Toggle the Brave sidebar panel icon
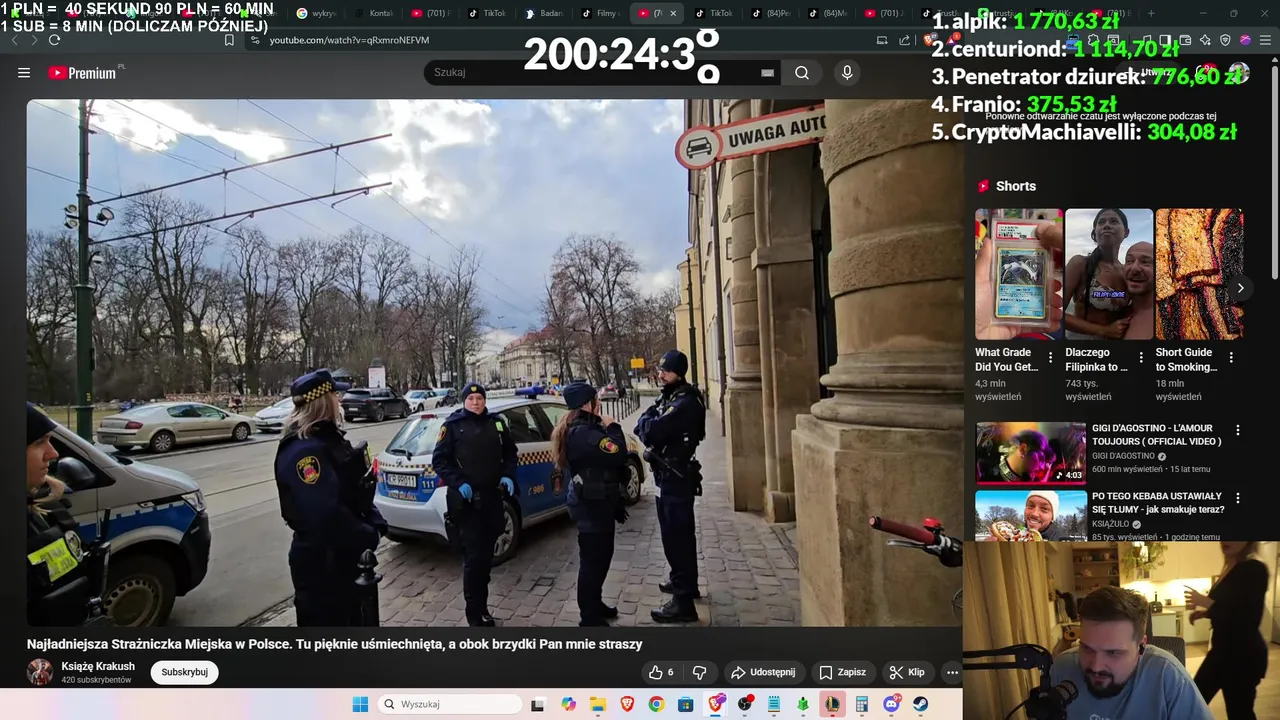 pos(1165,40)
